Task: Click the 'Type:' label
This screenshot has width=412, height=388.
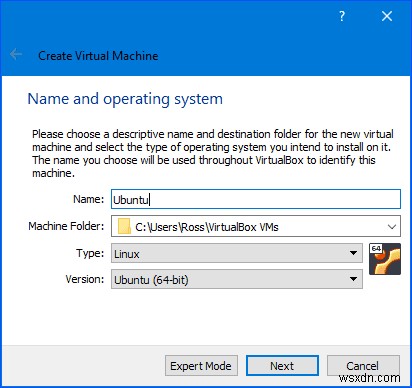Action: (x=90, y=253)
